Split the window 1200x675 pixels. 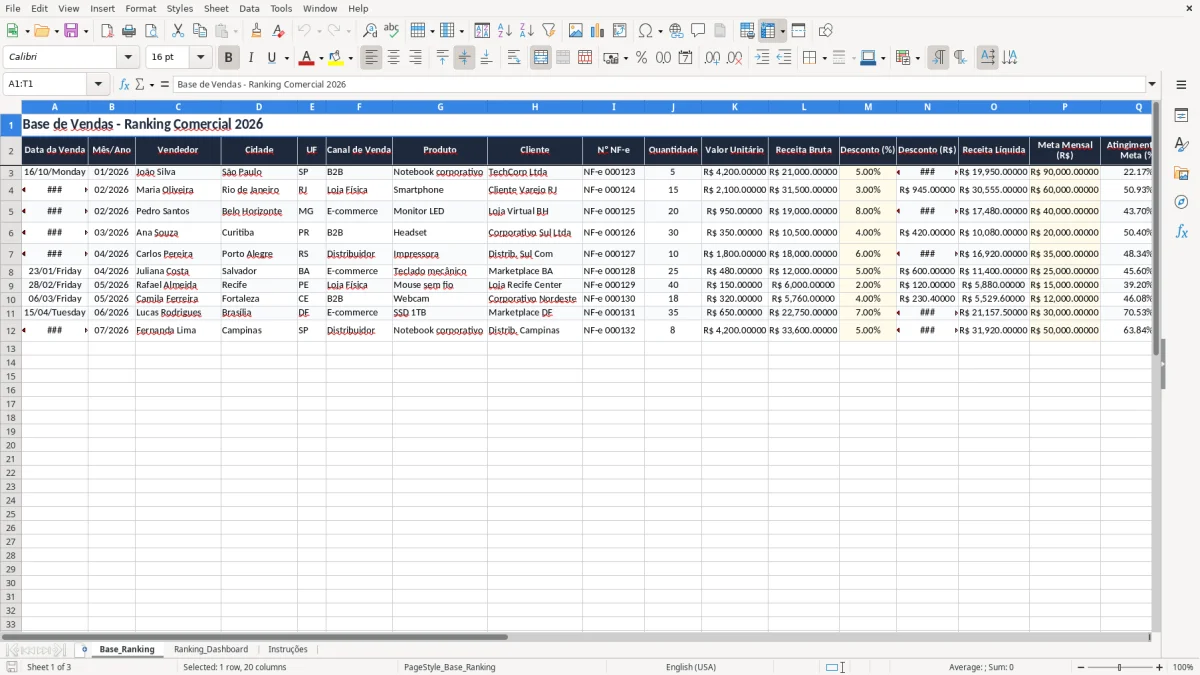799,31
